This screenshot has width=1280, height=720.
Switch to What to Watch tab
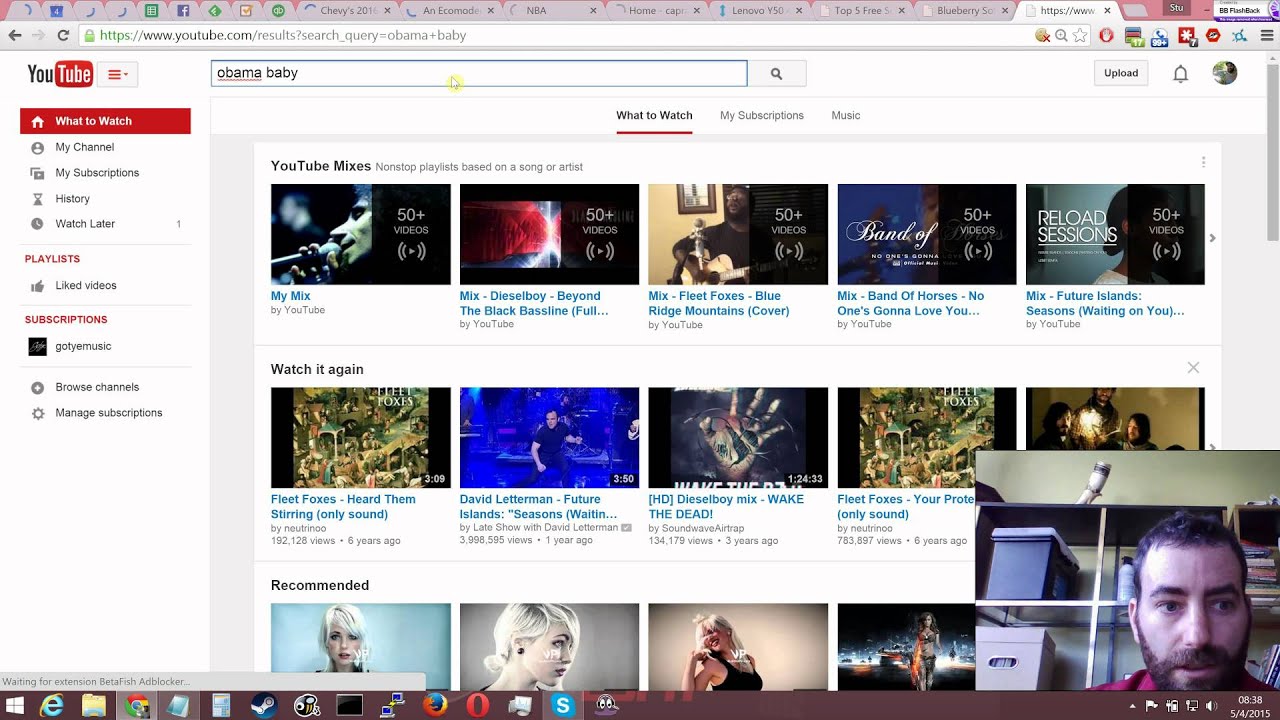coord(654,115)
